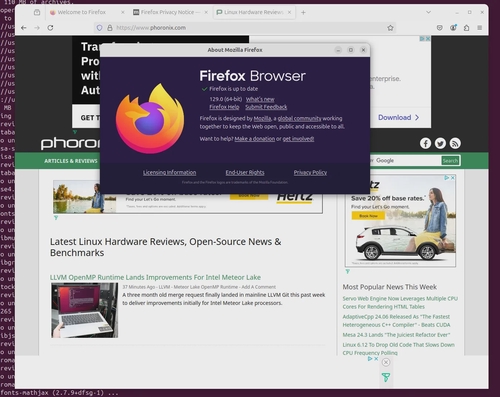Open Phoronix RSS feed icon
The width and height of the screenshot is (500, 397).
455,143
